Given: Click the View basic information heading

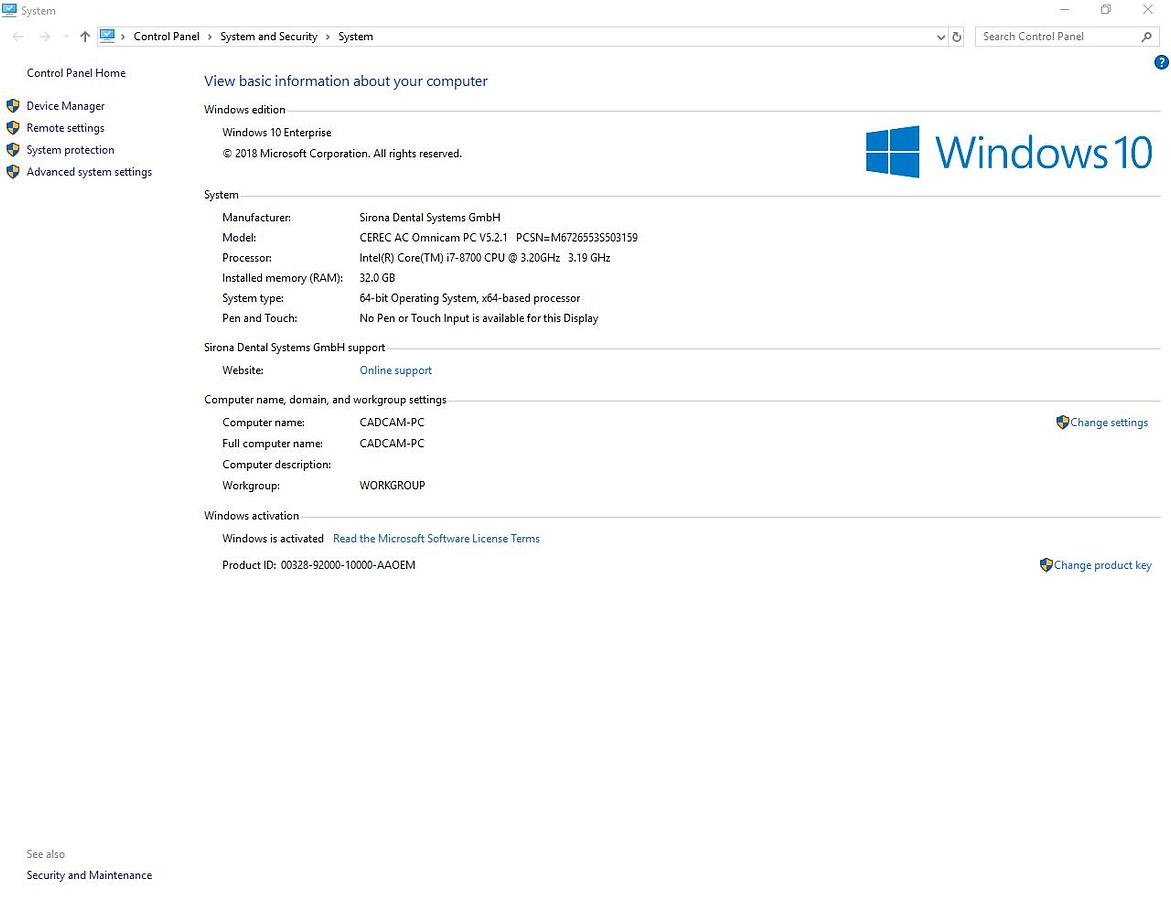Looking at the screenshot, I should coord(345,81).
